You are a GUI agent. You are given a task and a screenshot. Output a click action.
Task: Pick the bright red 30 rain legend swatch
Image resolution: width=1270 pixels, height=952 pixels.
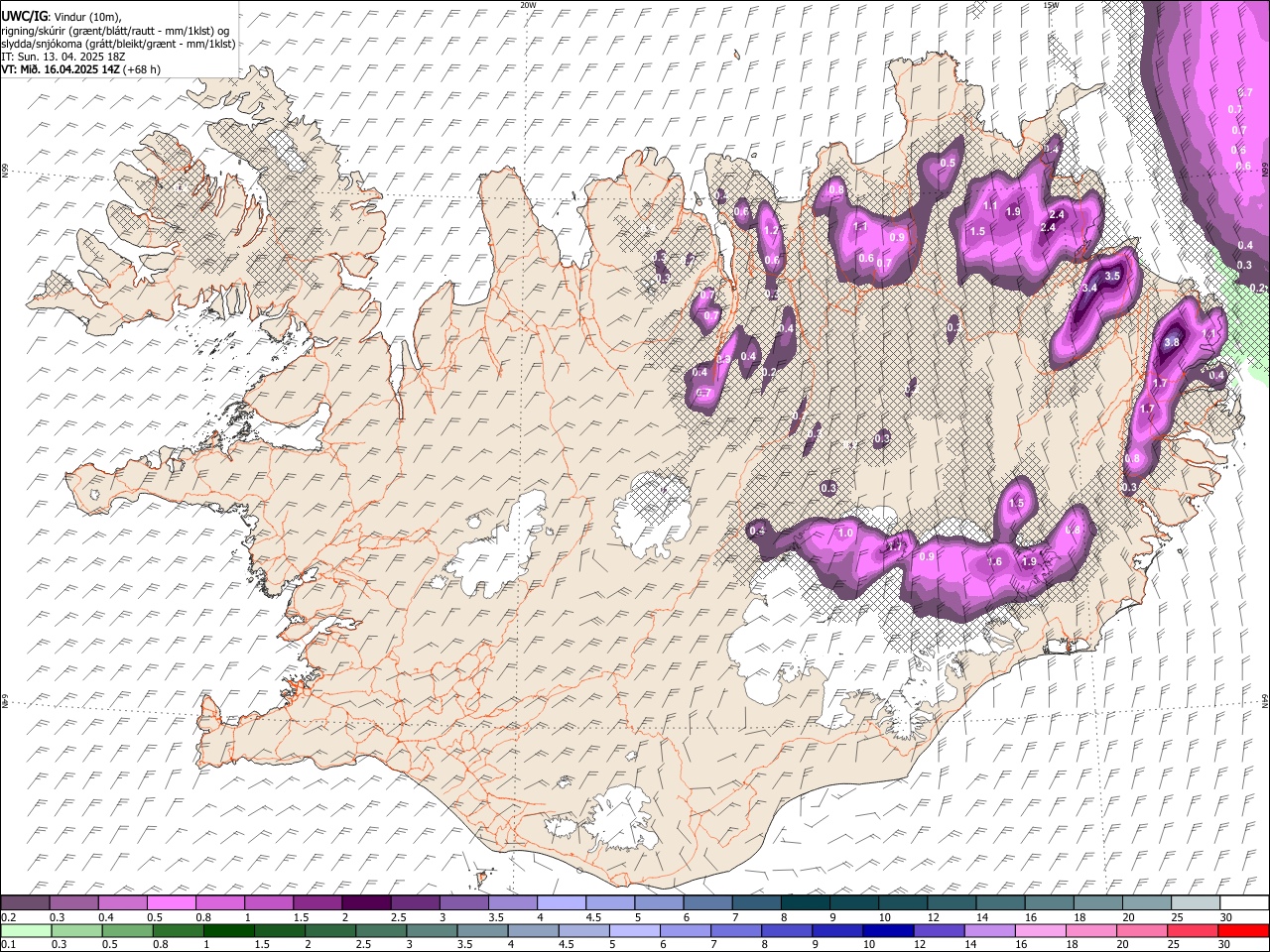click(1244, 930)
